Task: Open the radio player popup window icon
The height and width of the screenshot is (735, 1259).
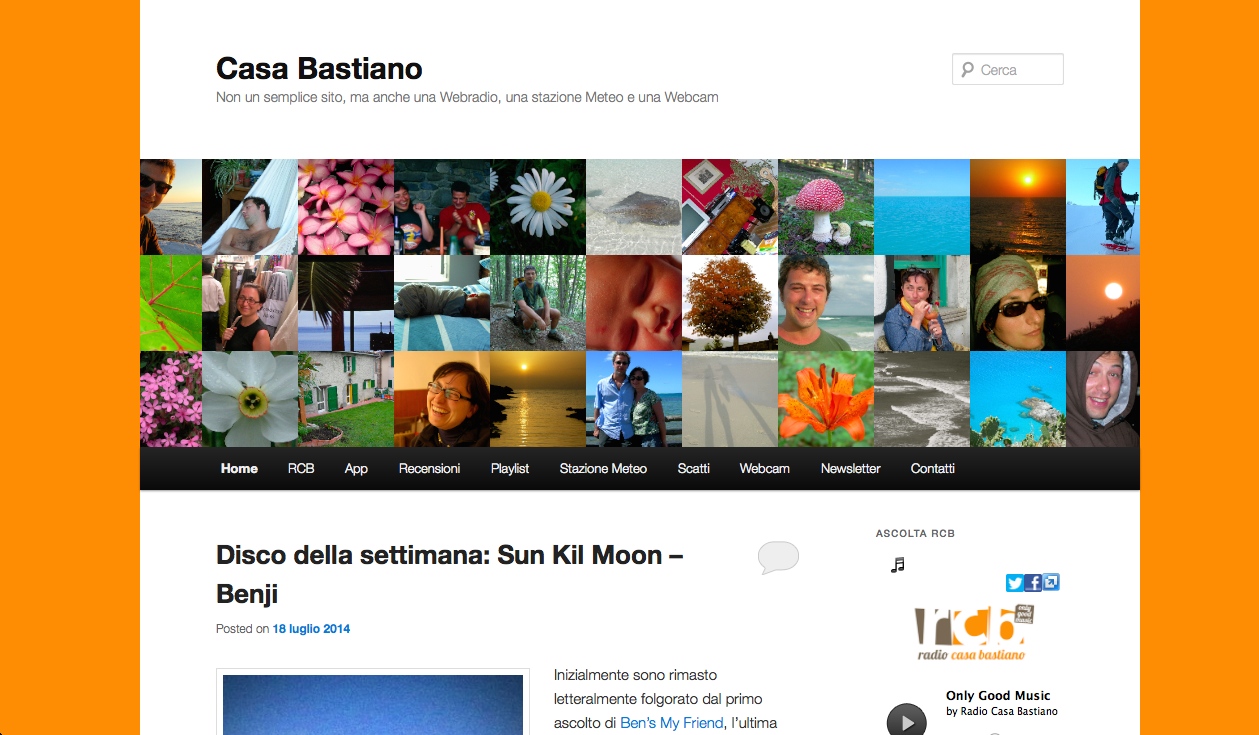Action: point(1051,582)
